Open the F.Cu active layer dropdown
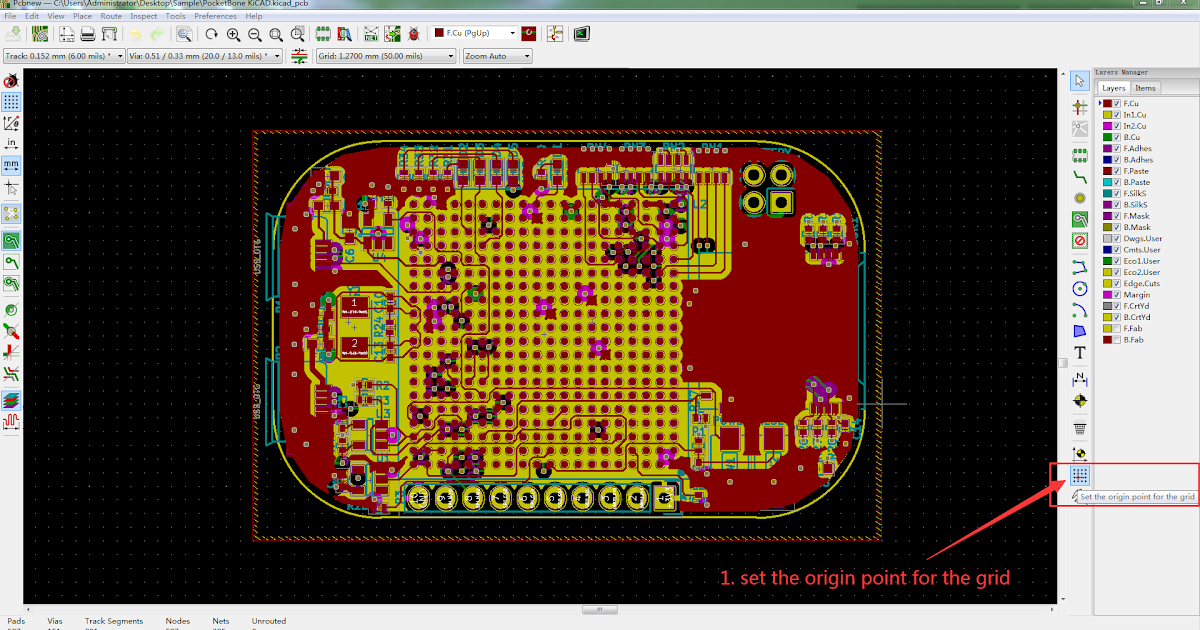The height and width of the screenshot is (630, 1200). click(x=475, y=34)
